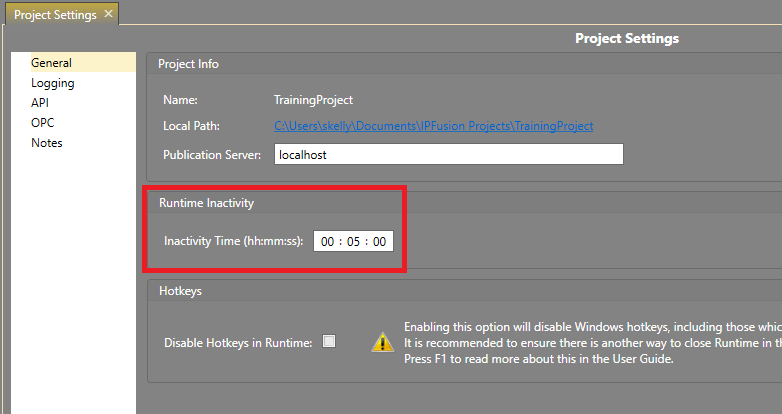Open the TrainingProject local path link
Viewport: 782px width, 414px height.
coord(434,126)
